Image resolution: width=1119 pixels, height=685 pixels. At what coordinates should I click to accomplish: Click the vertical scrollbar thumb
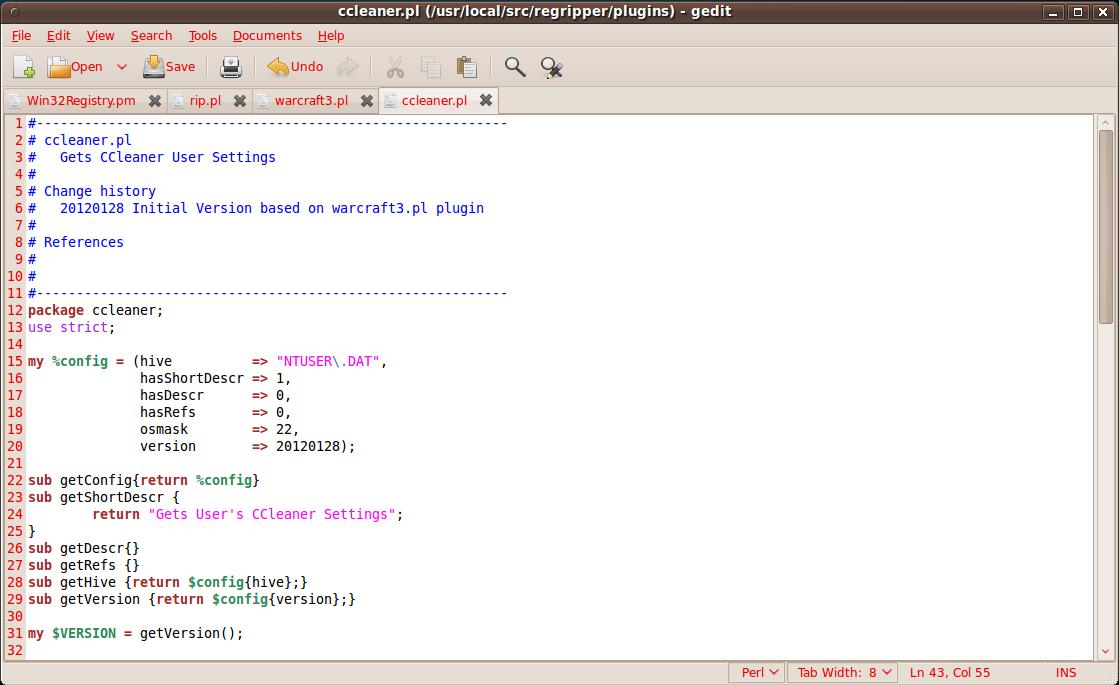tap(1105, 226)
